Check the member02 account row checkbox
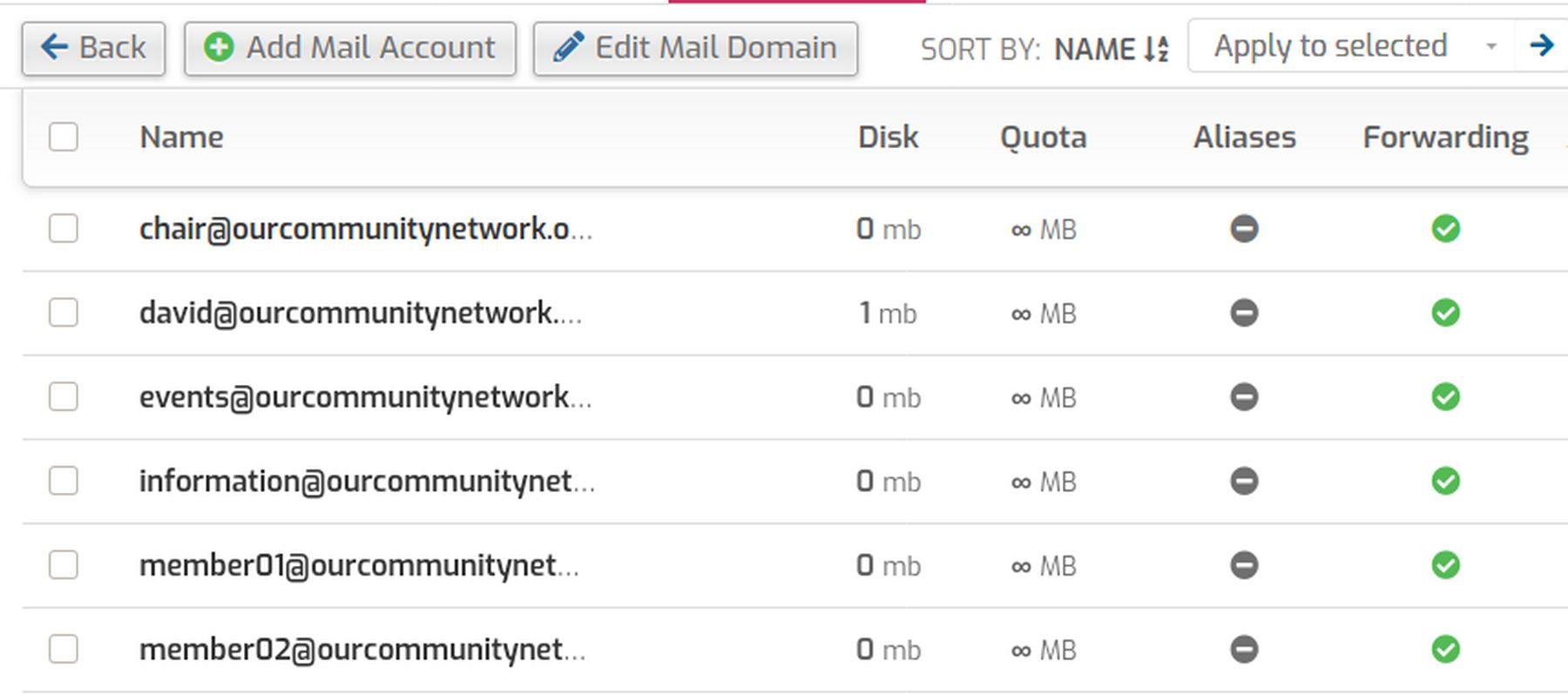 [x=64, y=649]
